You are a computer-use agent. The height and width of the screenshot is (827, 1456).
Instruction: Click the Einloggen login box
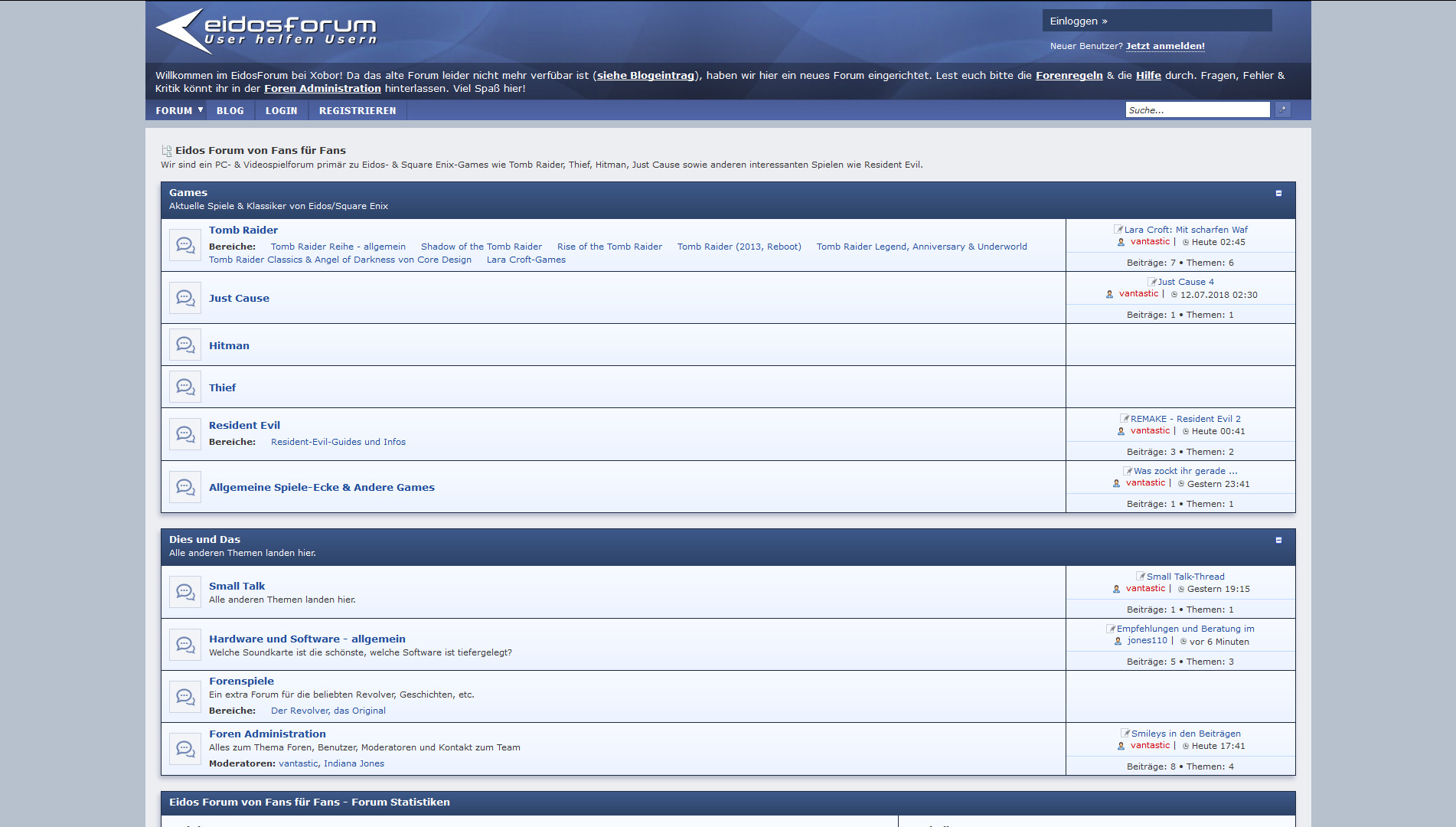pos(1157,21)
